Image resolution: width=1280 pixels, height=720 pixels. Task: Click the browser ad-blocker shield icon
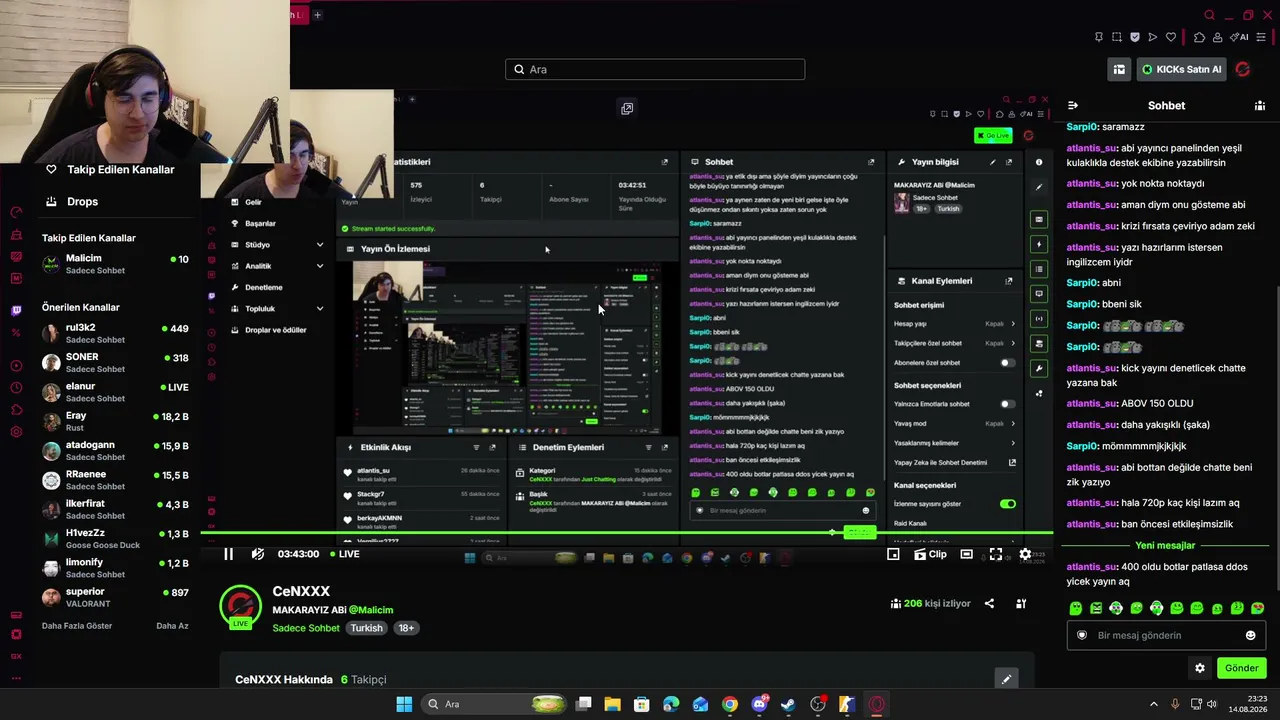pyautogui.click(x=1135, y=37)
